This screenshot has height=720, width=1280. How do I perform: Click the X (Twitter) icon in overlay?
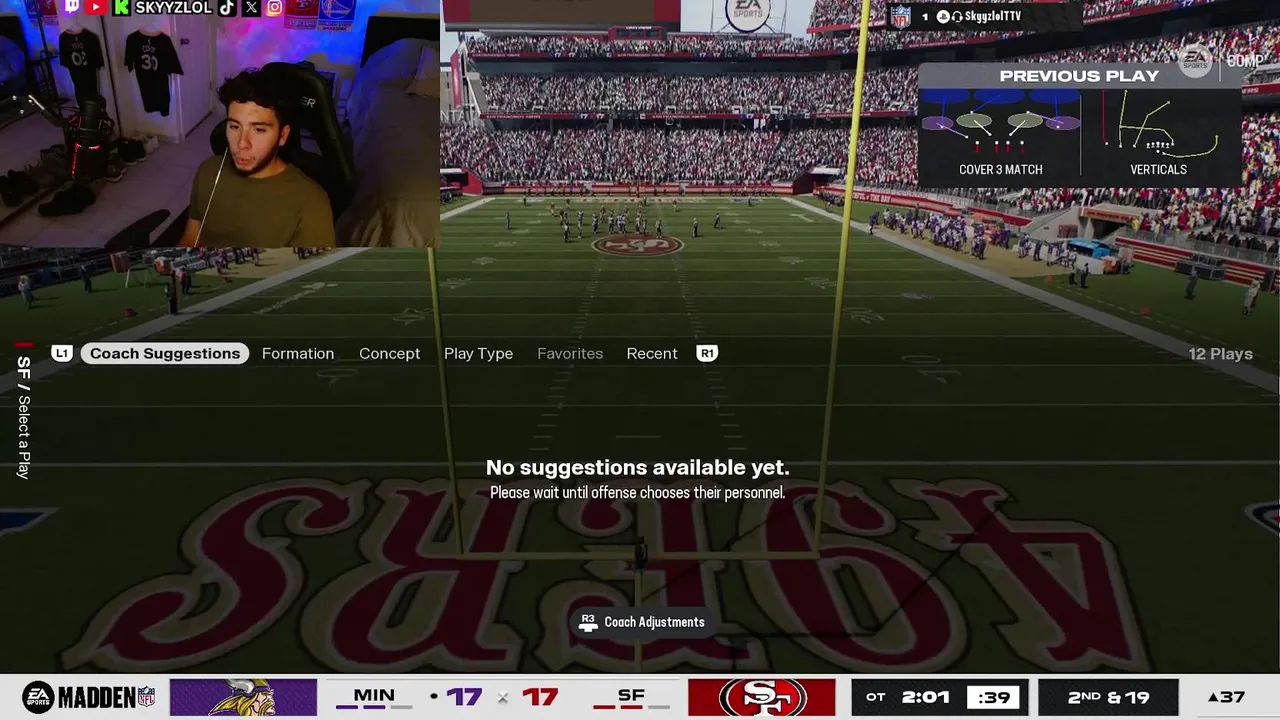(250, 7)
